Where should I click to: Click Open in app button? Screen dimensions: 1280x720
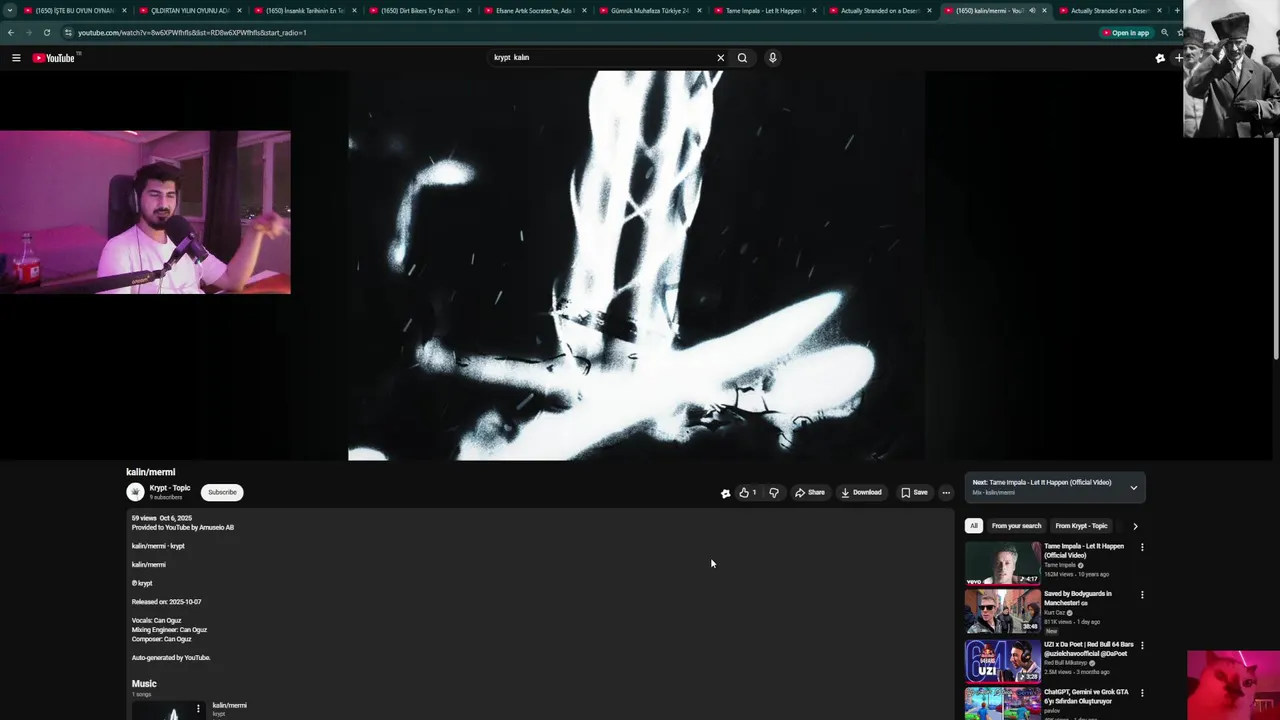coord(1126,33)
